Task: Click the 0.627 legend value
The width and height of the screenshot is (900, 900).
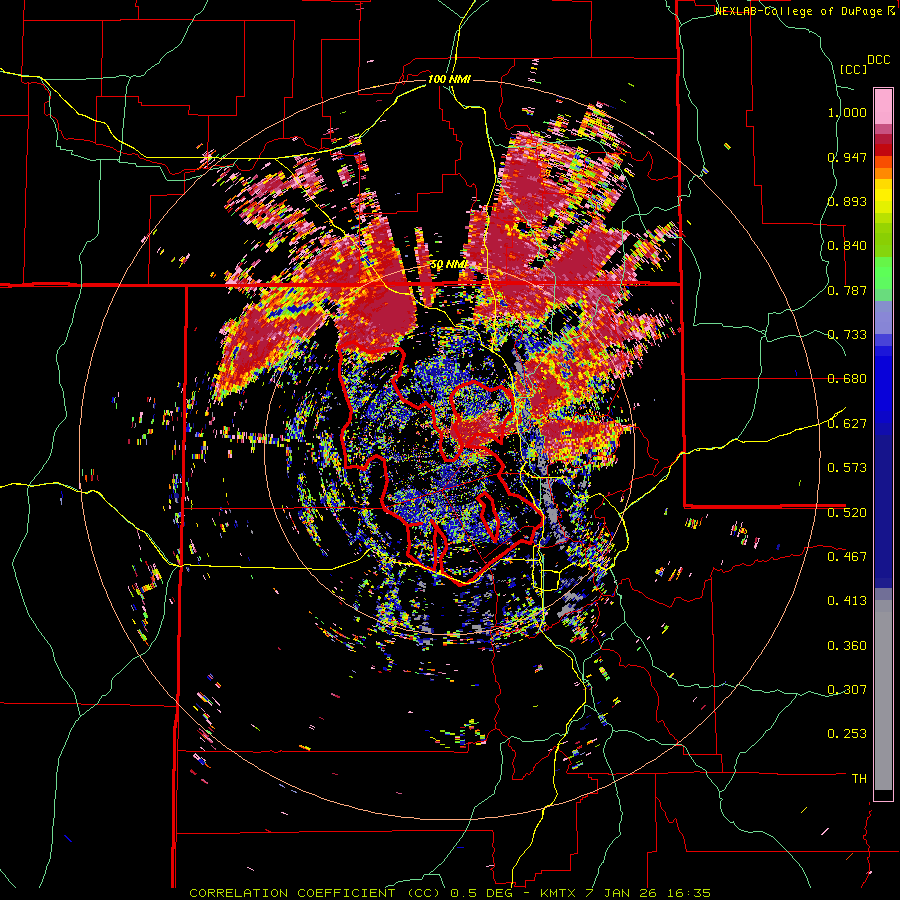Action: (847, 424)
